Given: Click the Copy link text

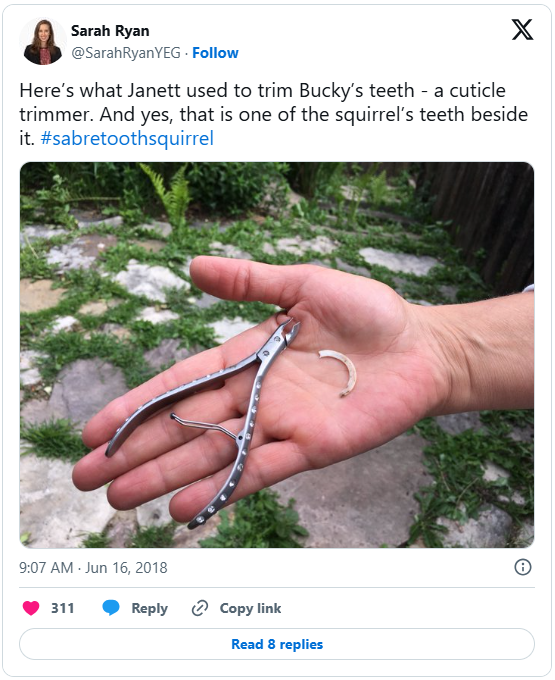Looking at the screenshot, I should click(x=250, y=608).
